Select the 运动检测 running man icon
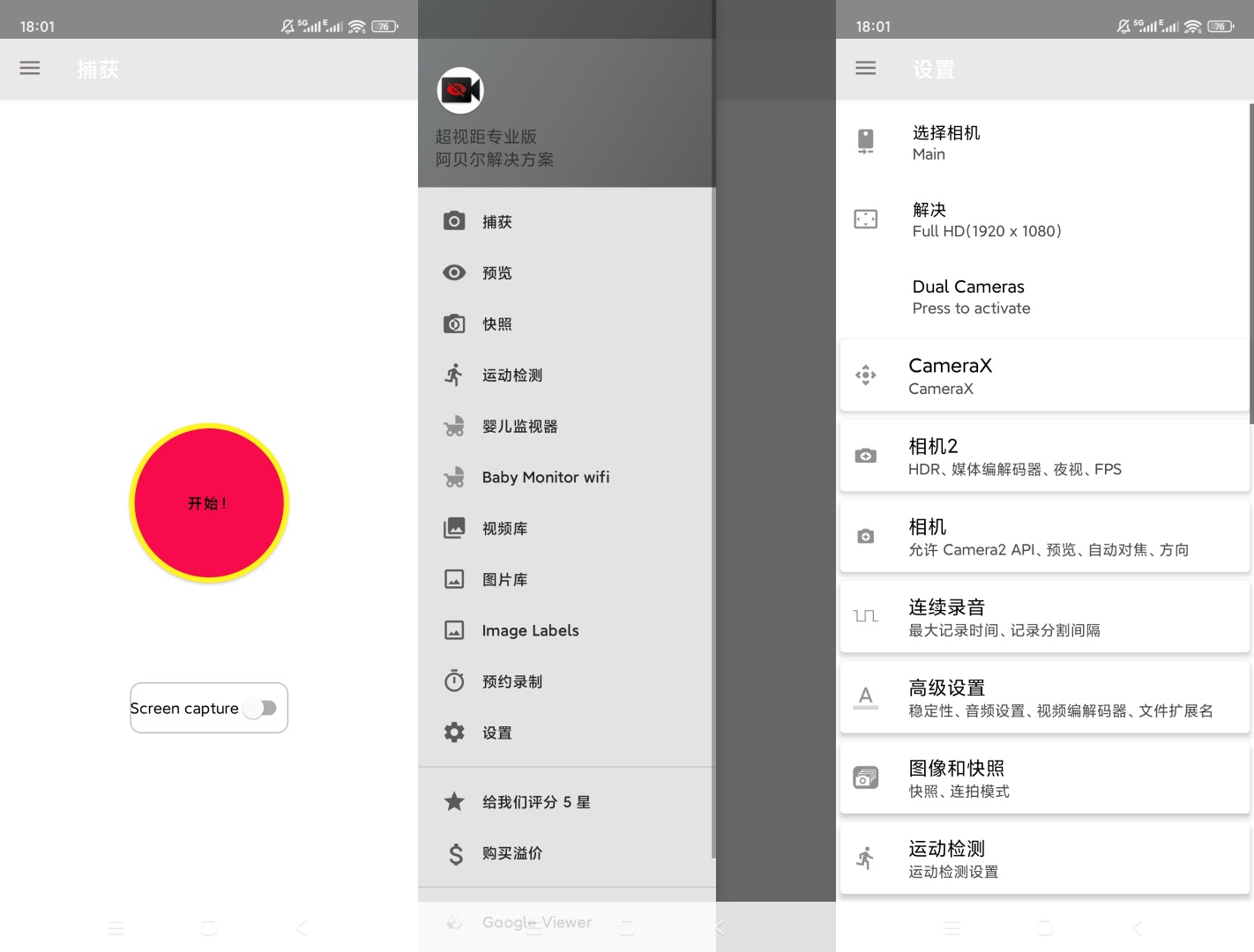 (453, 375)
